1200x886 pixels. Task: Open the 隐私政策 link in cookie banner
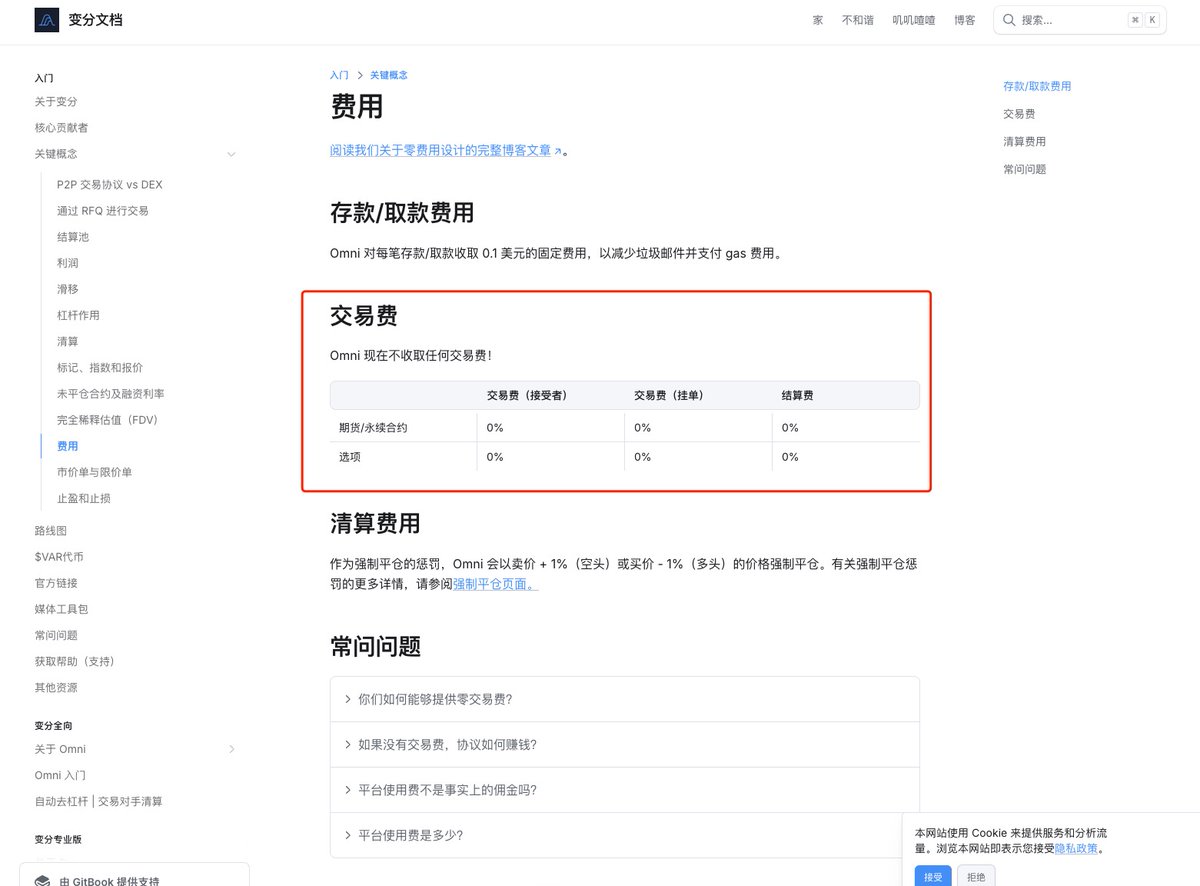point(1077,848)
